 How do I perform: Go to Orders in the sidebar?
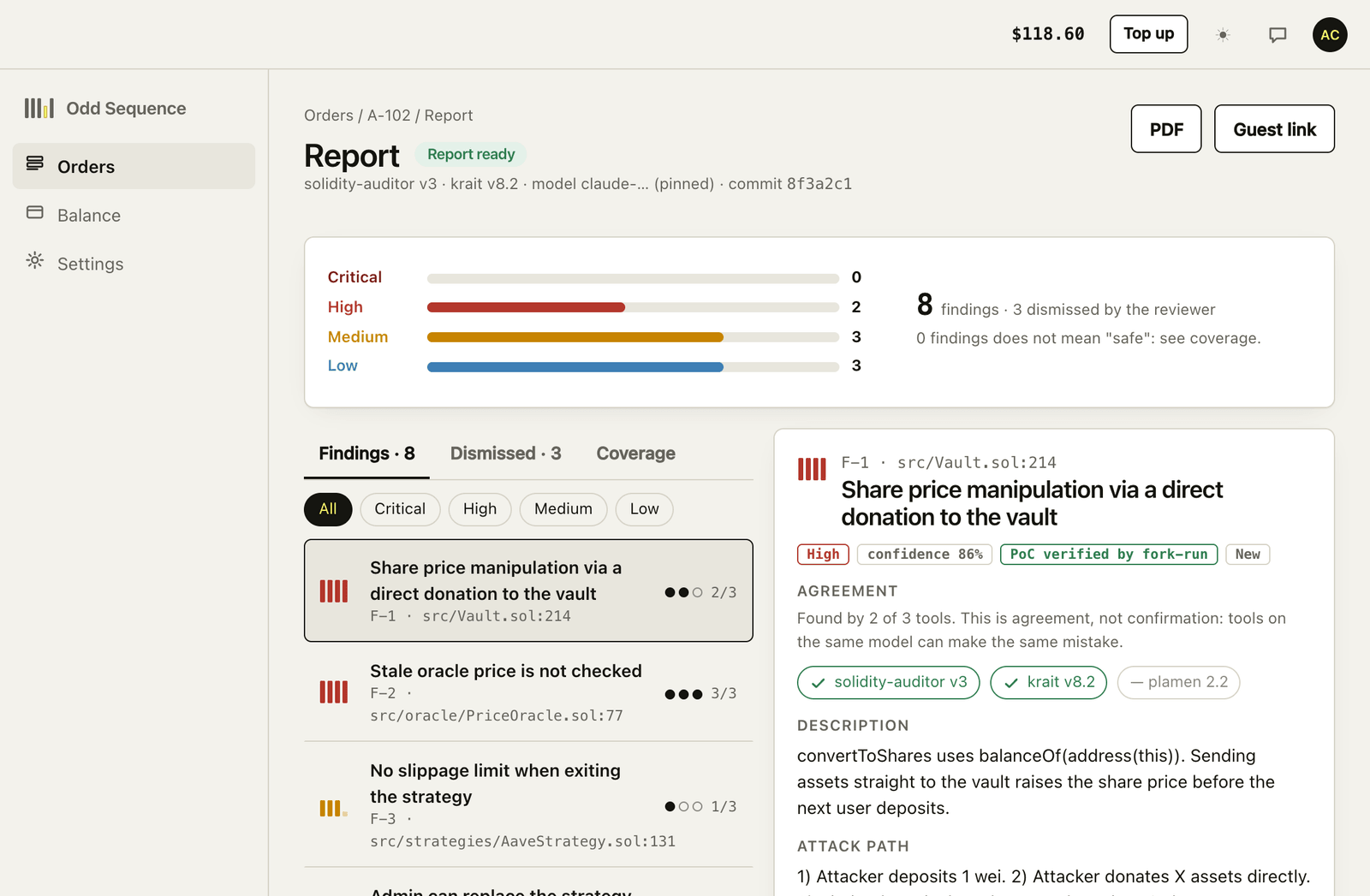pyautogui.click(x=134, y=166)
